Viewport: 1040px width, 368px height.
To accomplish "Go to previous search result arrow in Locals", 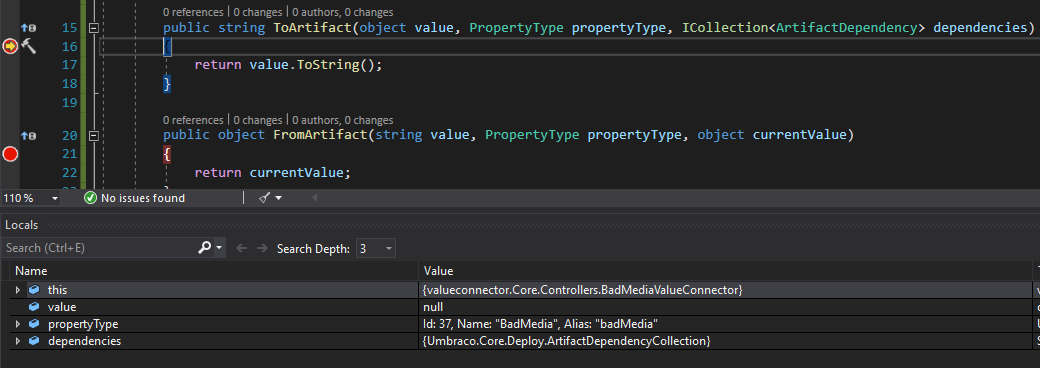I will click(241, 249).
